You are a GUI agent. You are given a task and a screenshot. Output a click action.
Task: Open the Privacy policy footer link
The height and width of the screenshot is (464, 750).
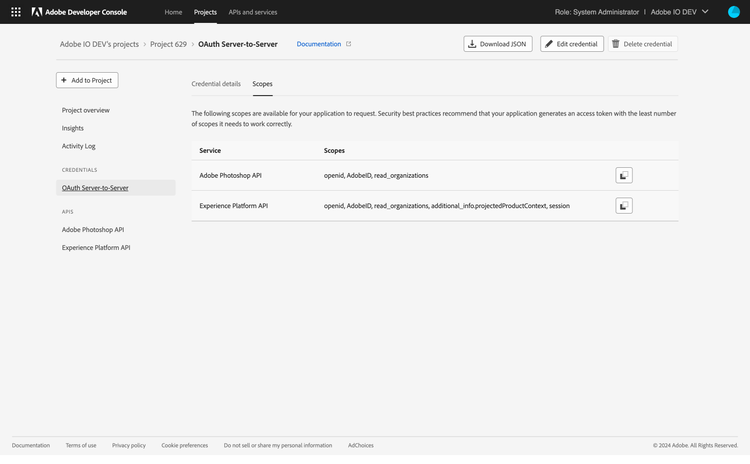click(129, 445)
